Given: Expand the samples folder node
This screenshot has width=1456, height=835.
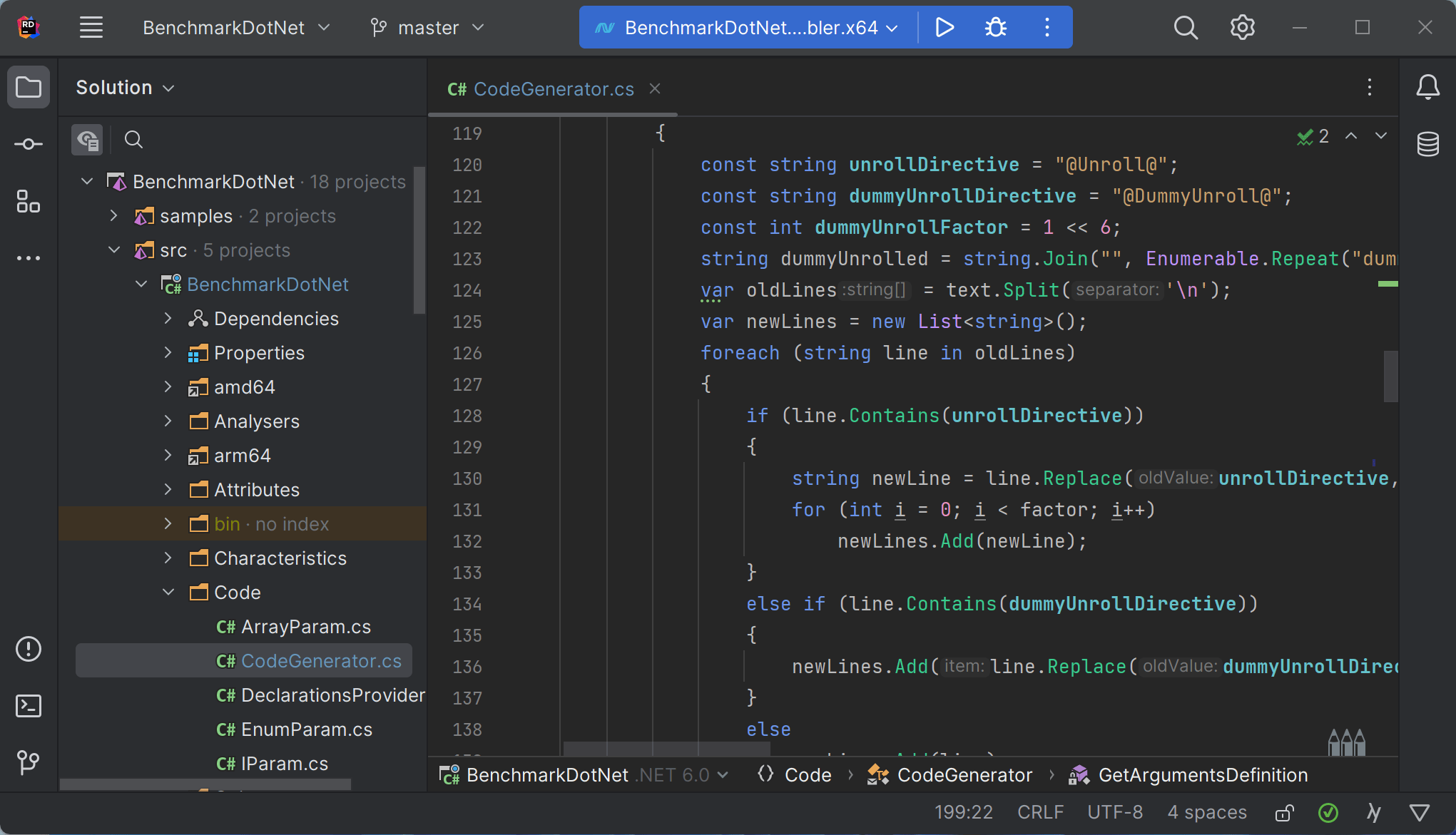Looking at the screenshot, I should [113, 216].
